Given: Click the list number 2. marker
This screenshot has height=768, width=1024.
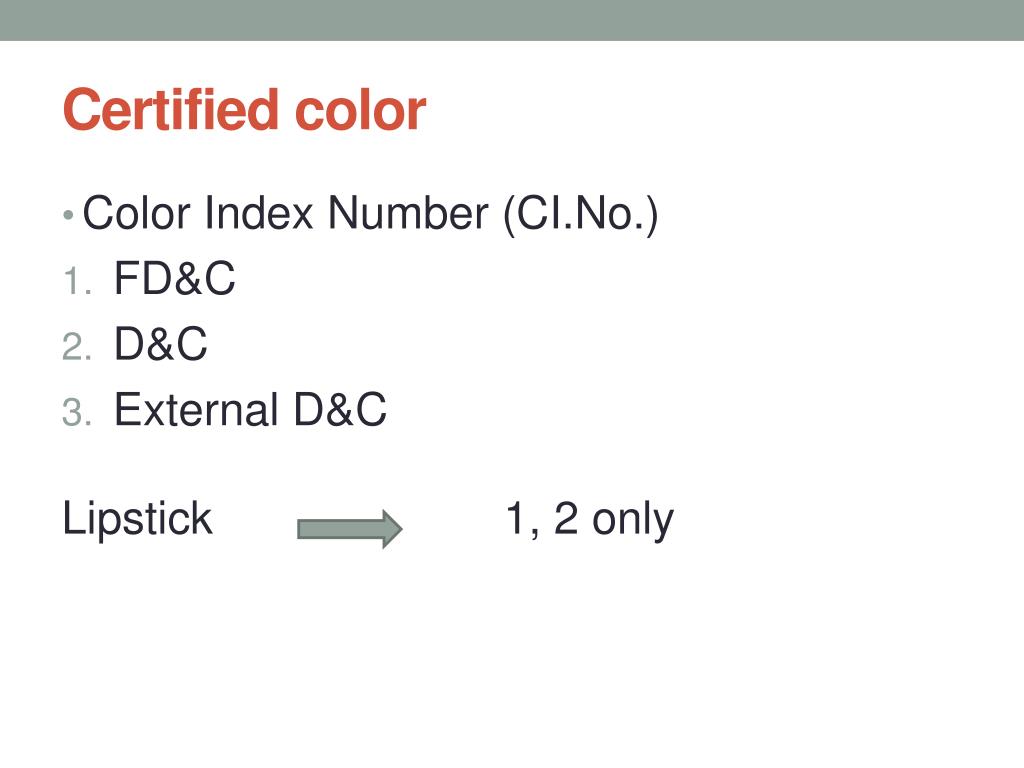Looking at the screenshot, I should [76, 346].
